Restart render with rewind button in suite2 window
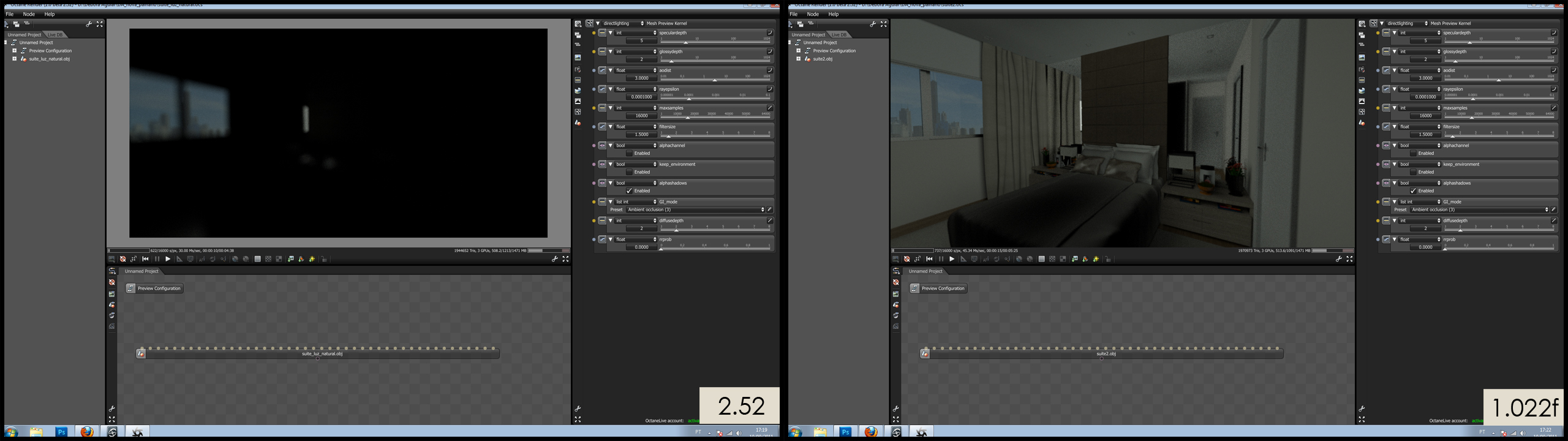The height and width of the screenshot is (441, 1568). (929, 259)
